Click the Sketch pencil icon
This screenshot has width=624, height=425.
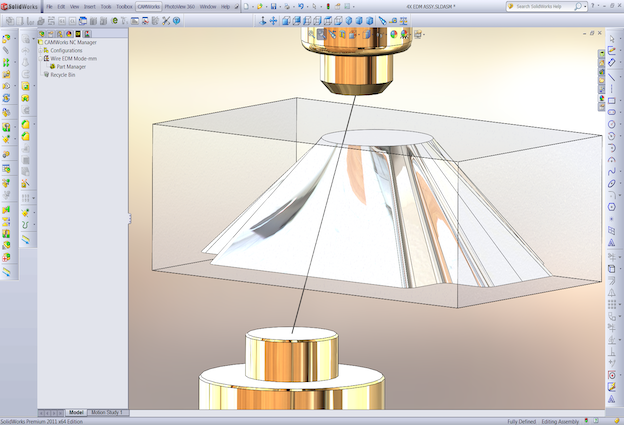tap(612, 50)
